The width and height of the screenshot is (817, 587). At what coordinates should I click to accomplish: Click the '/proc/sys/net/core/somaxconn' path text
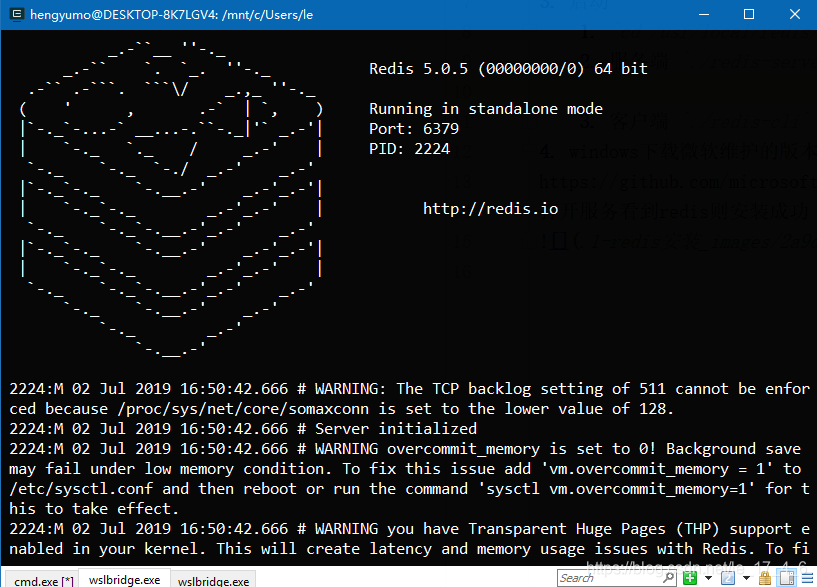(x=243, y=409)
